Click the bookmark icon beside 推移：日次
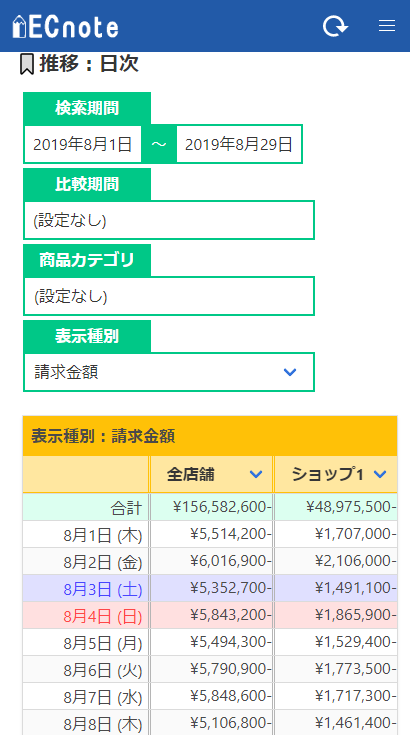Viewport: 410px width, 735px height. (27, 64)
